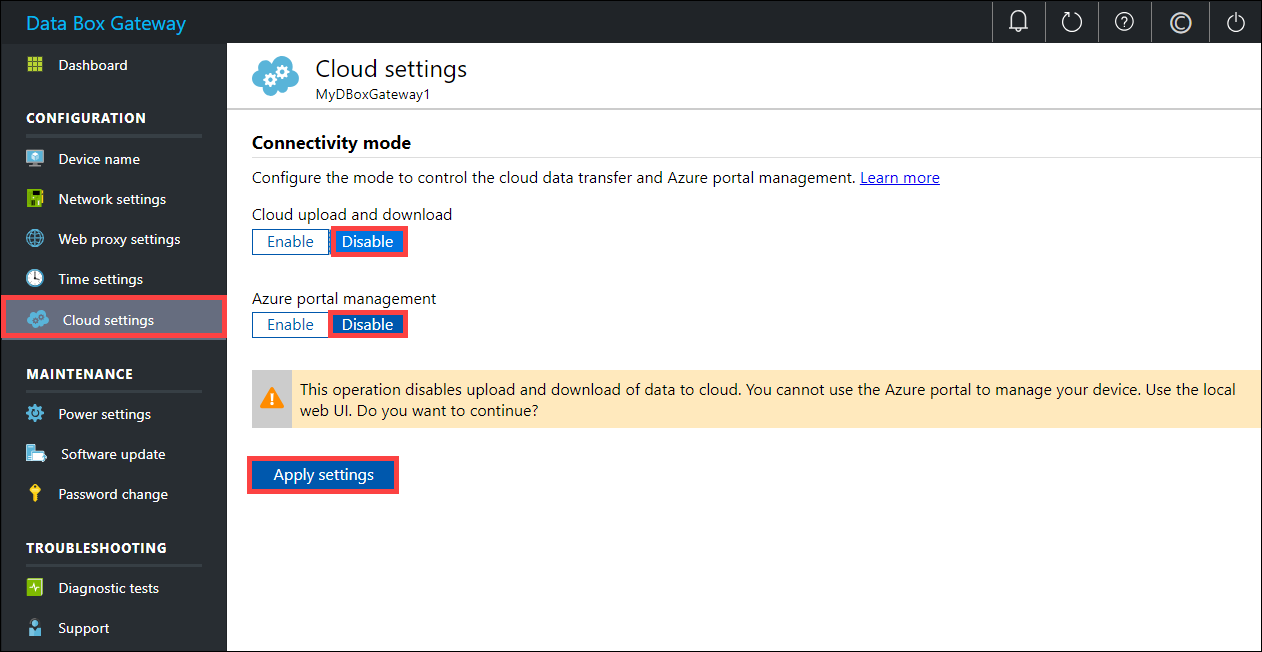The image size is (1262, 652).
Task: Click the power shutdown icon
Action: [x=1236, y=22]
